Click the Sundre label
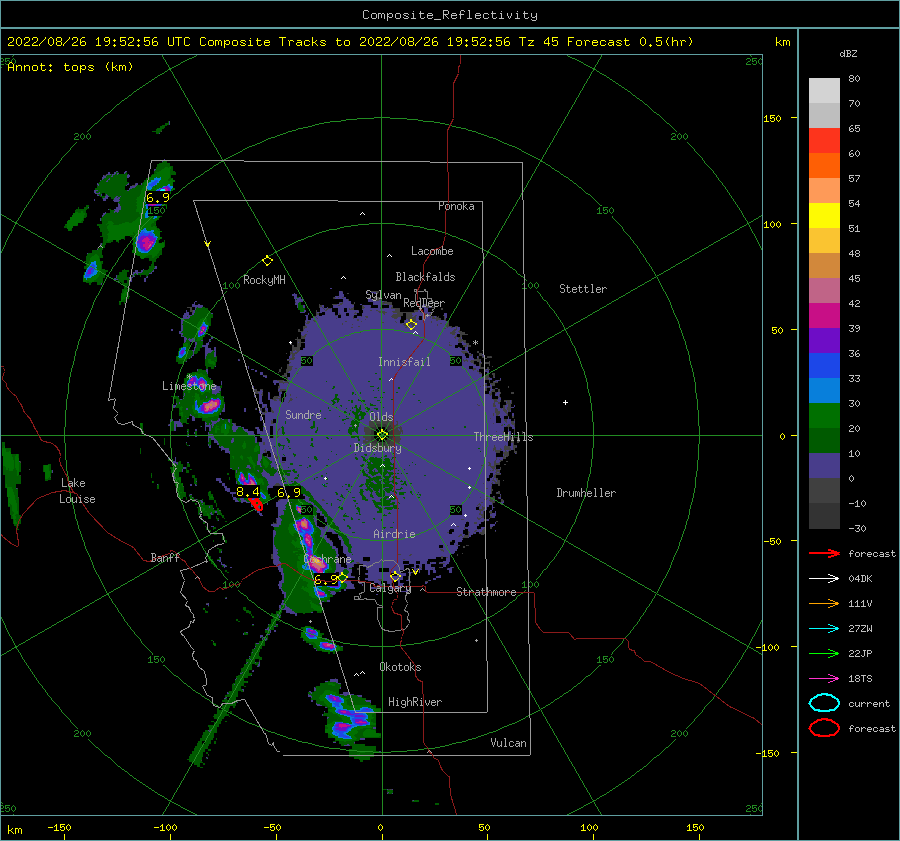This screenshot has height=841, width=900. click(x=303, y=414)
